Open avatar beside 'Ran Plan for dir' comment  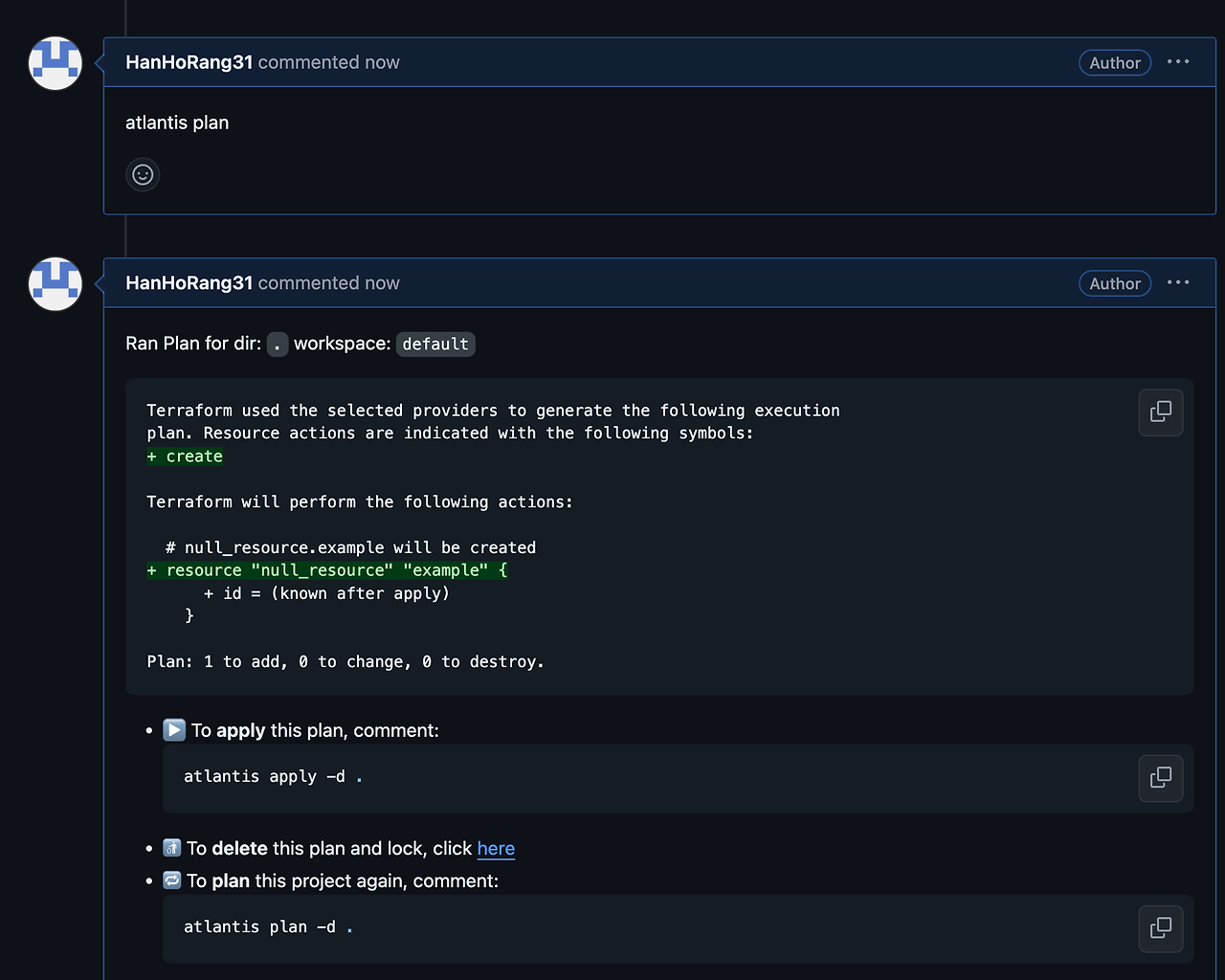(x=56, y=284)
